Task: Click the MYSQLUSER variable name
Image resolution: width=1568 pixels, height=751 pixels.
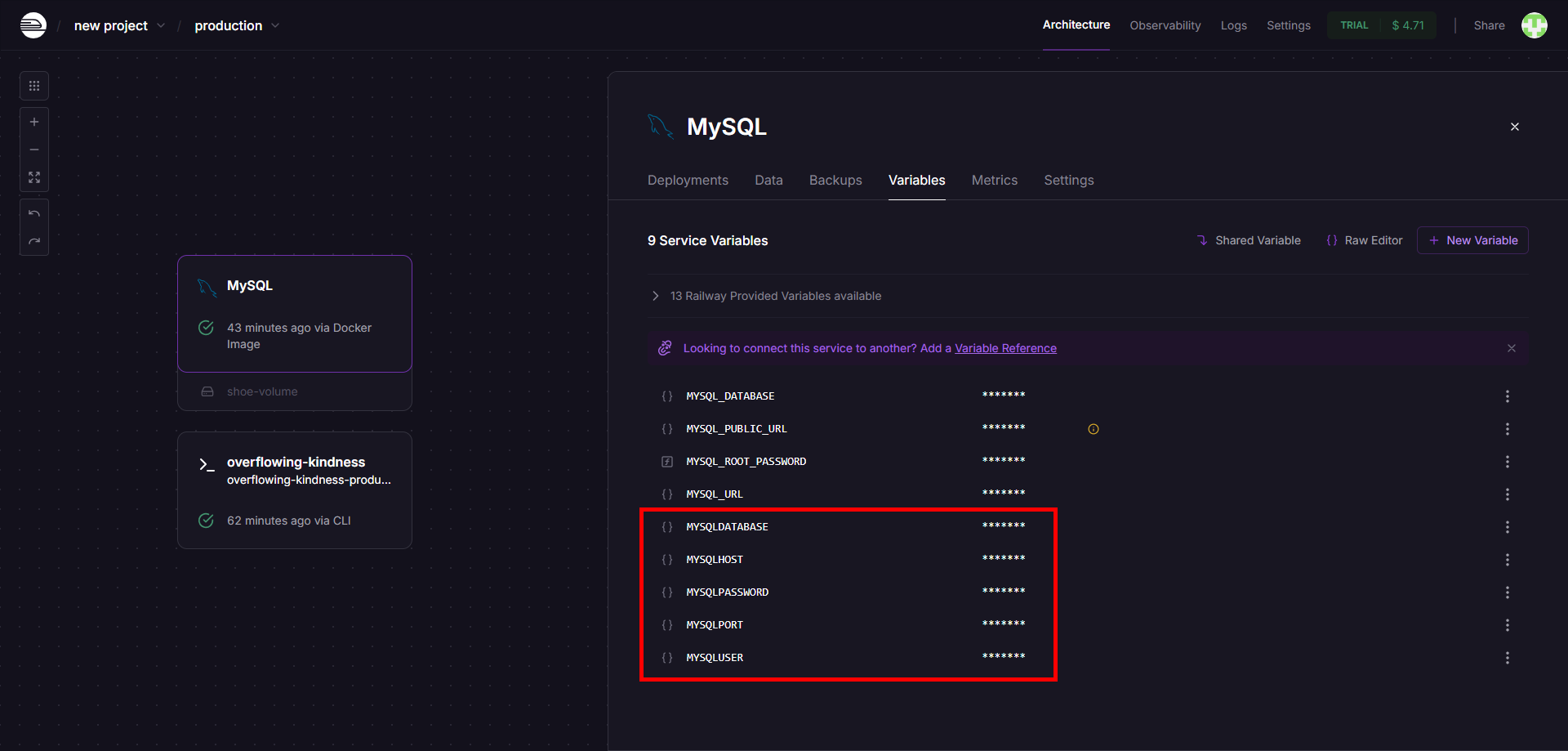Action: [715, 658]
